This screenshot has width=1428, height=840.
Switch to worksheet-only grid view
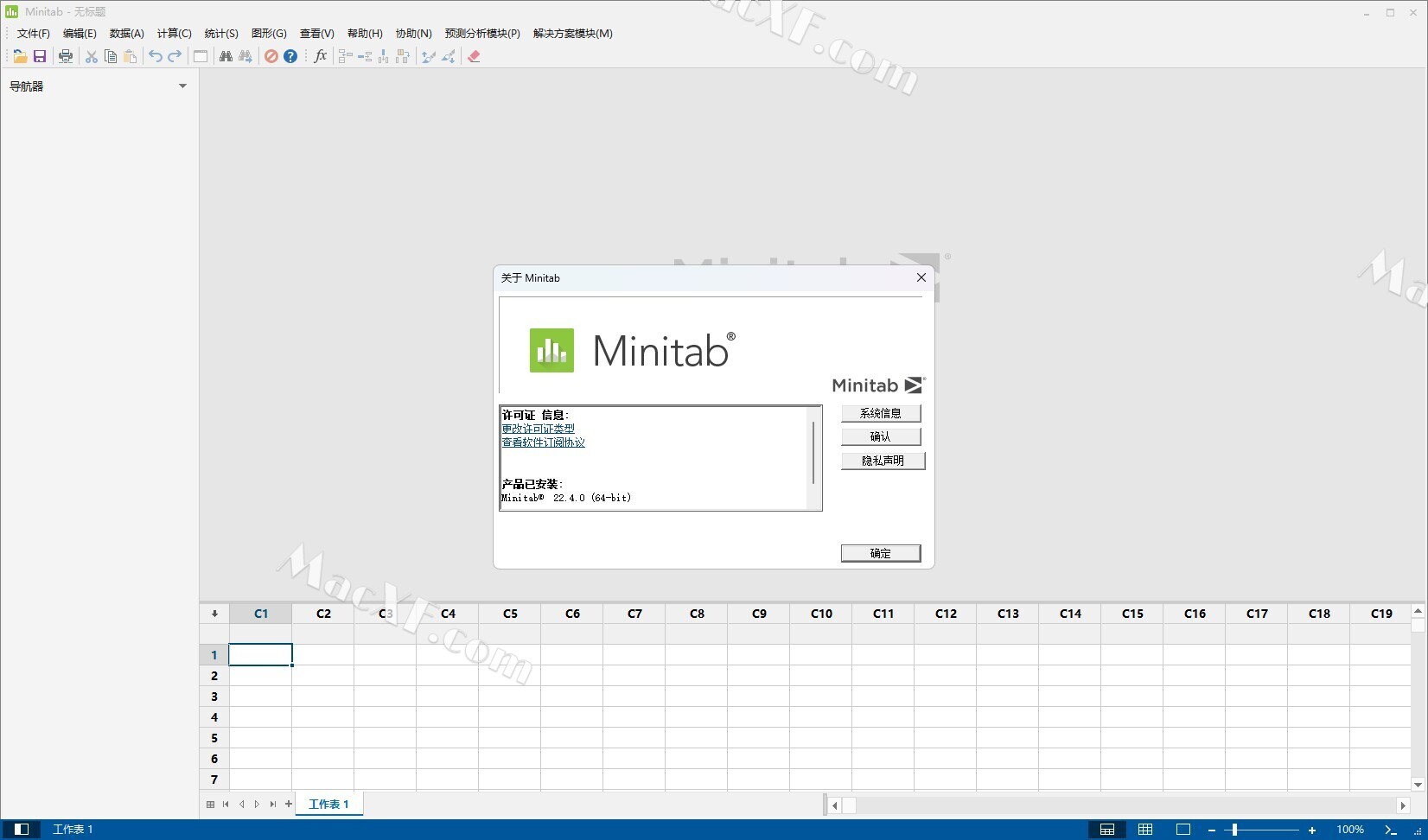coord(1145,829)
